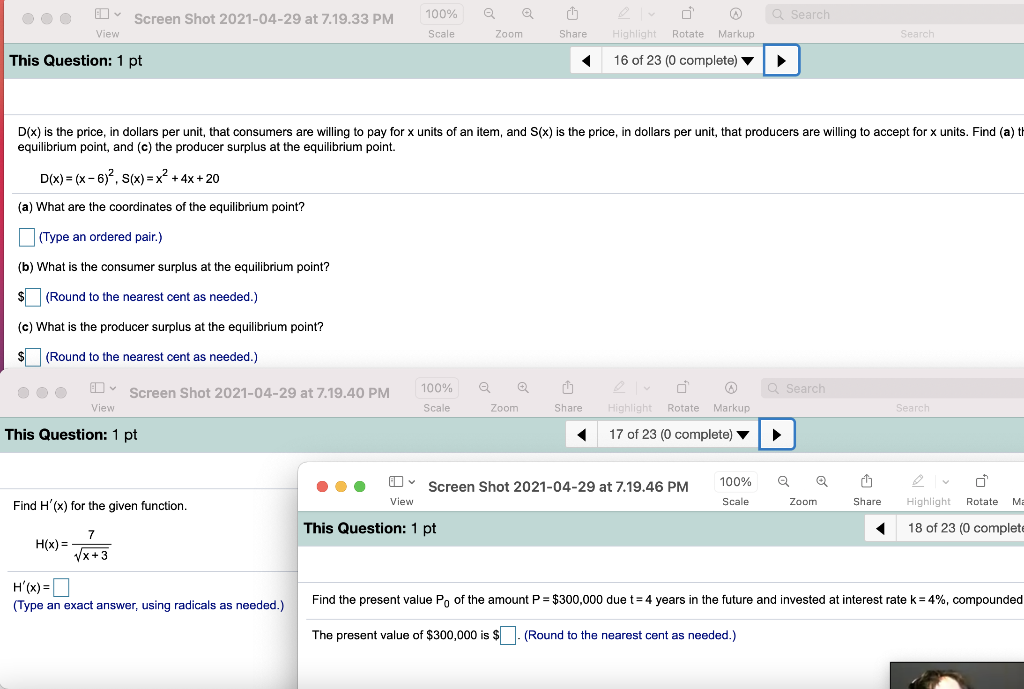Click the Rotate icon in the top Preview toolbar
This screenshot has width=1024, height=689.
tap(688, 14)
